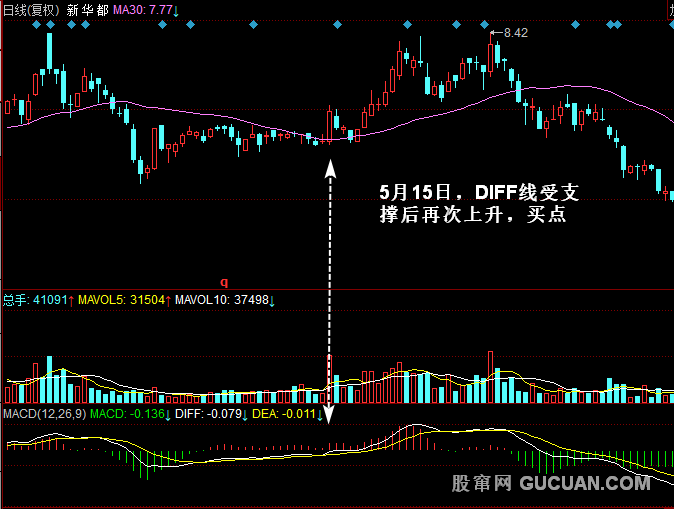Viewport: 674px width, 509px height.
Task: Open the MACD(12,26,9) parameter settings
Action: point(44,413)
